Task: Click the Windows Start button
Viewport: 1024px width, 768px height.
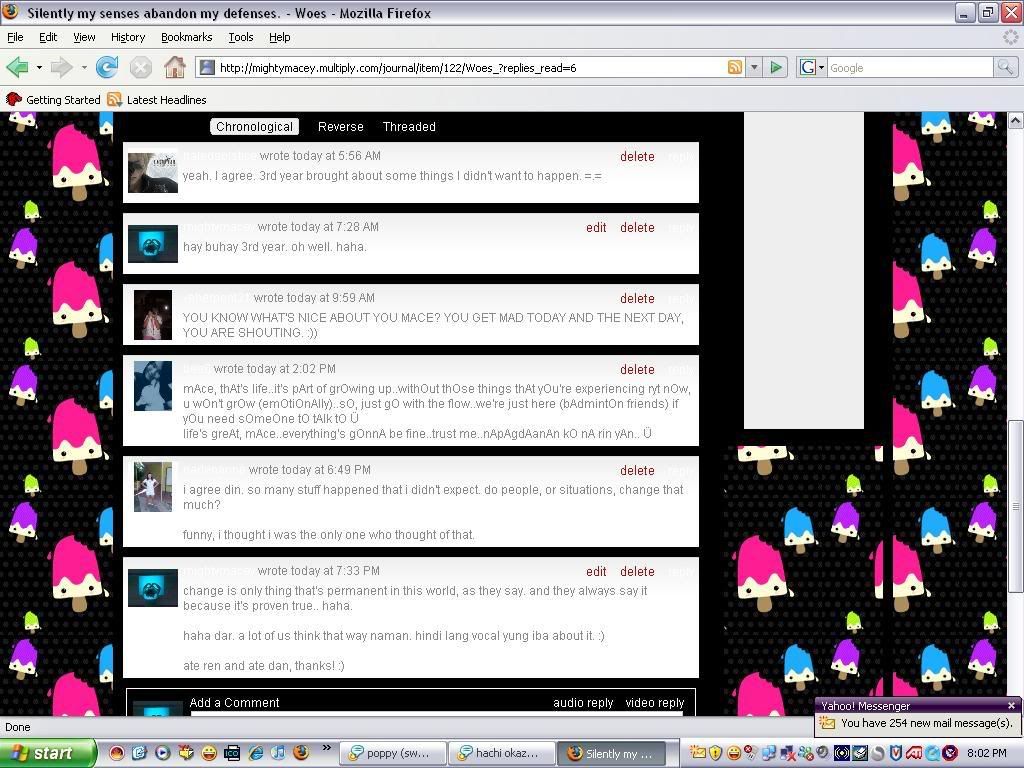Action: [47, 754]
